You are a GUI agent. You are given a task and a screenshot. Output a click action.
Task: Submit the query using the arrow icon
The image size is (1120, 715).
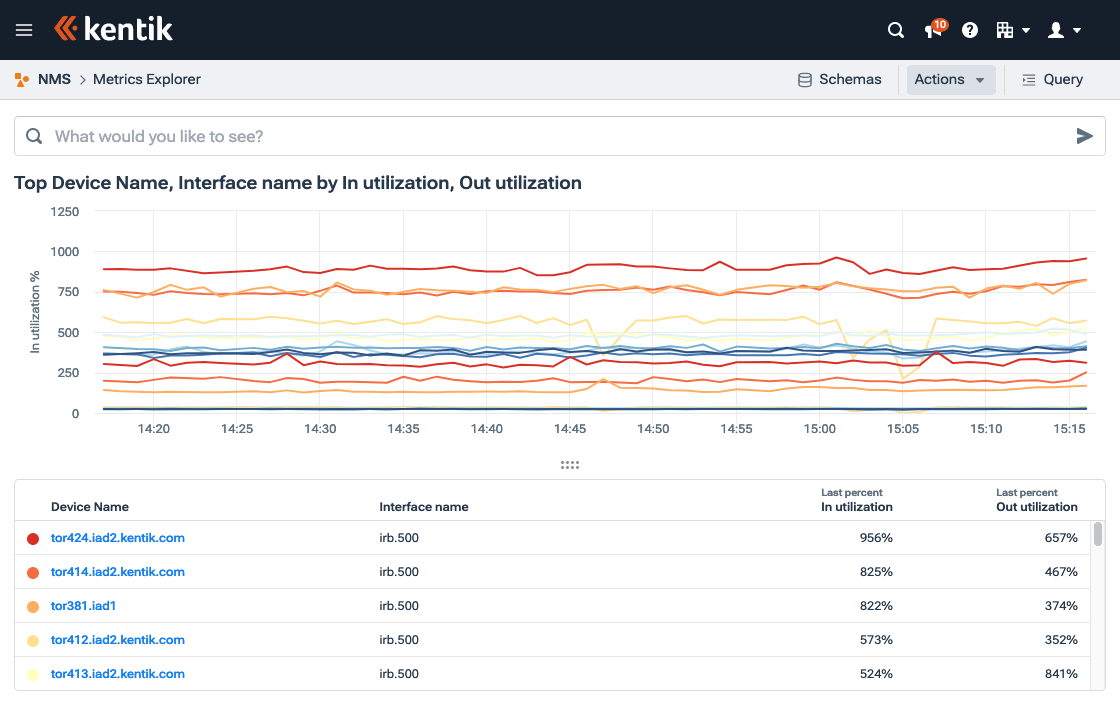click(1085, 136)
